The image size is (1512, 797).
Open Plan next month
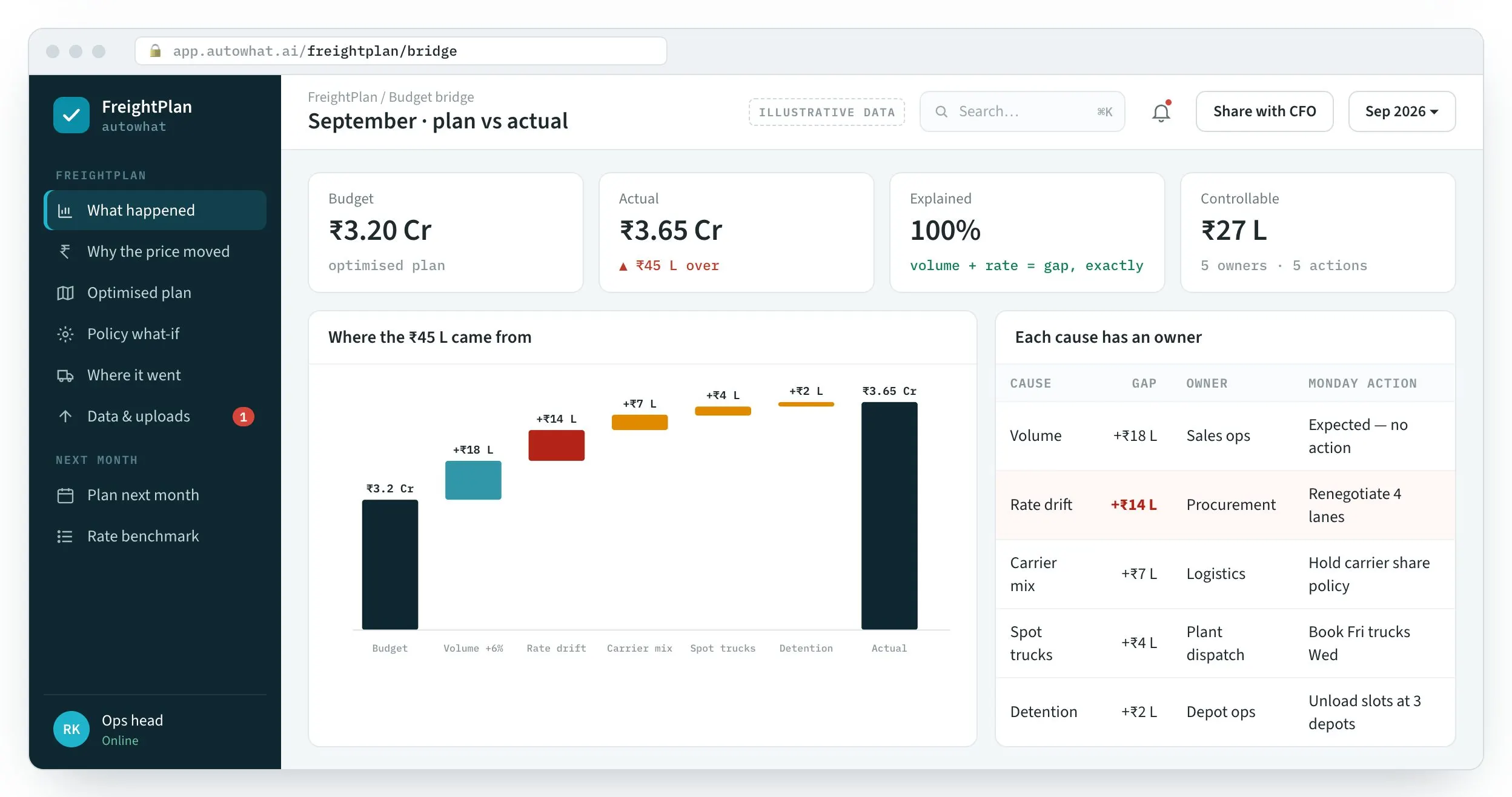tap(155, 495)
